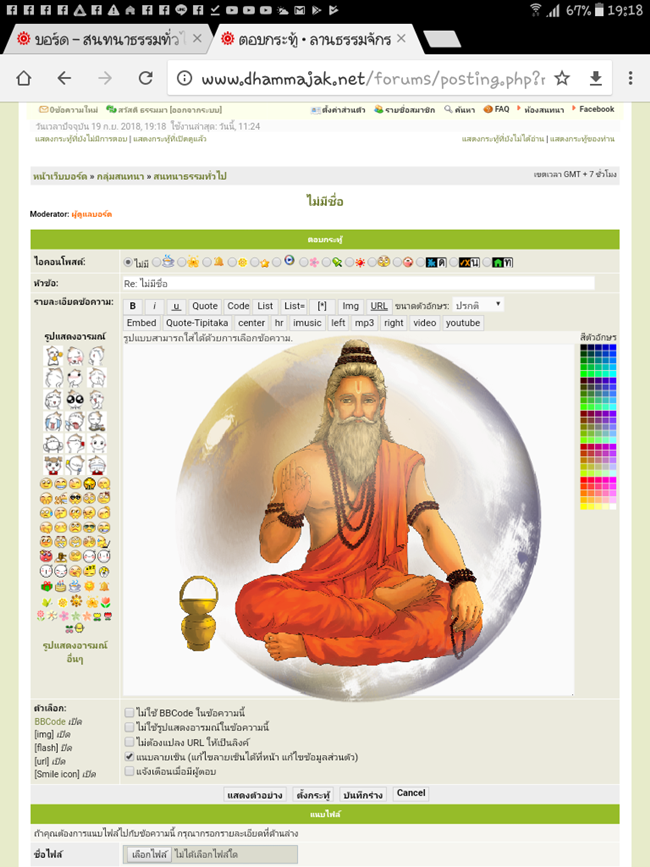Pick the black swatch in the font color palette
The width and height of the screenshot is (650, 867).
pos(583,348)
